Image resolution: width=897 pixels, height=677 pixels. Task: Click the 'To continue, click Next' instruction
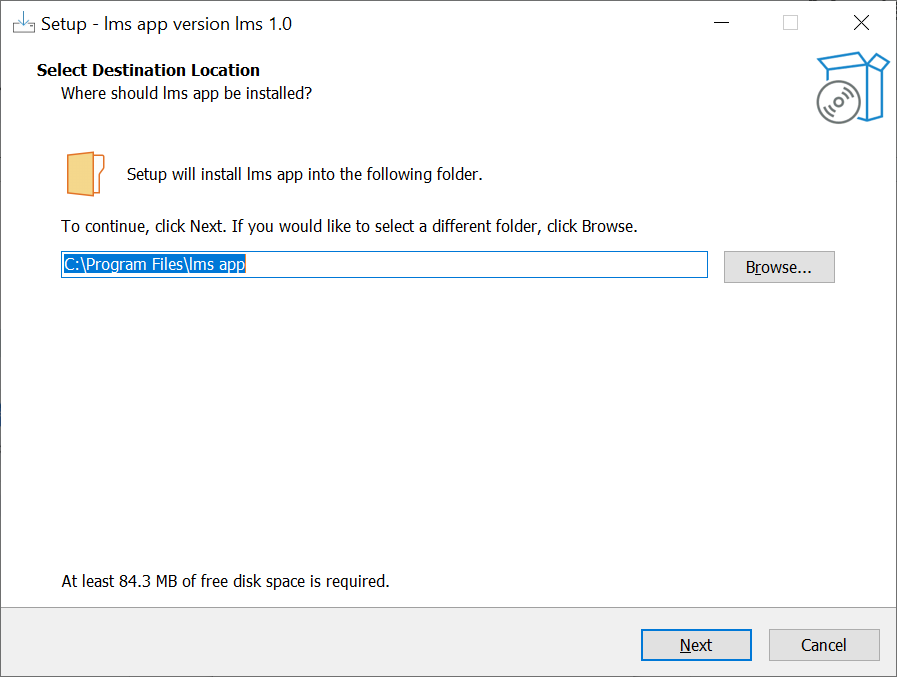pos(349,226)
